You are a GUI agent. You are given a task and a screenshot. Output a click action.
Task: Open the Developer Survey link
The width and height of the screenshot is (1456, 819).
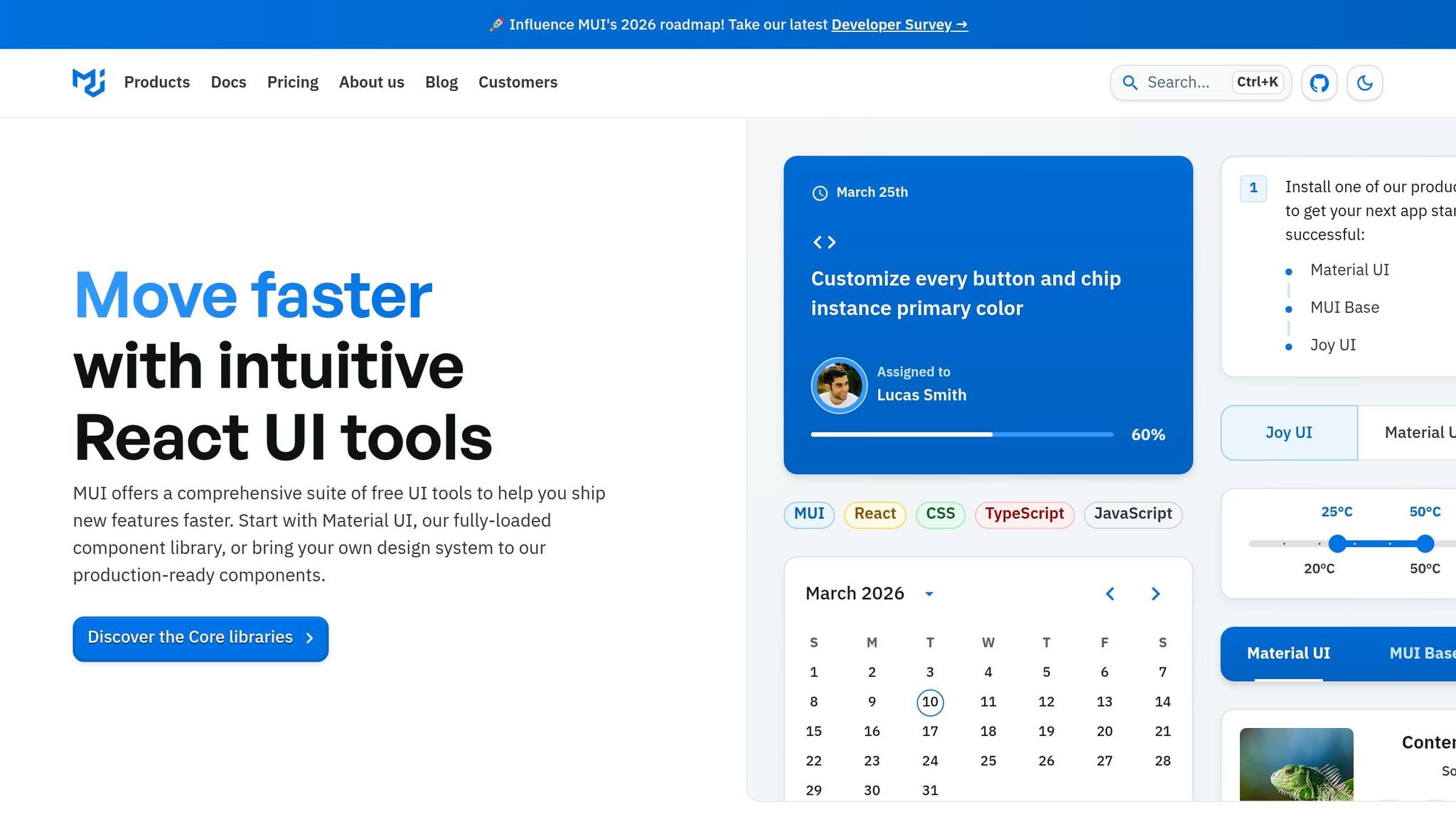click(x=899, y=25)
